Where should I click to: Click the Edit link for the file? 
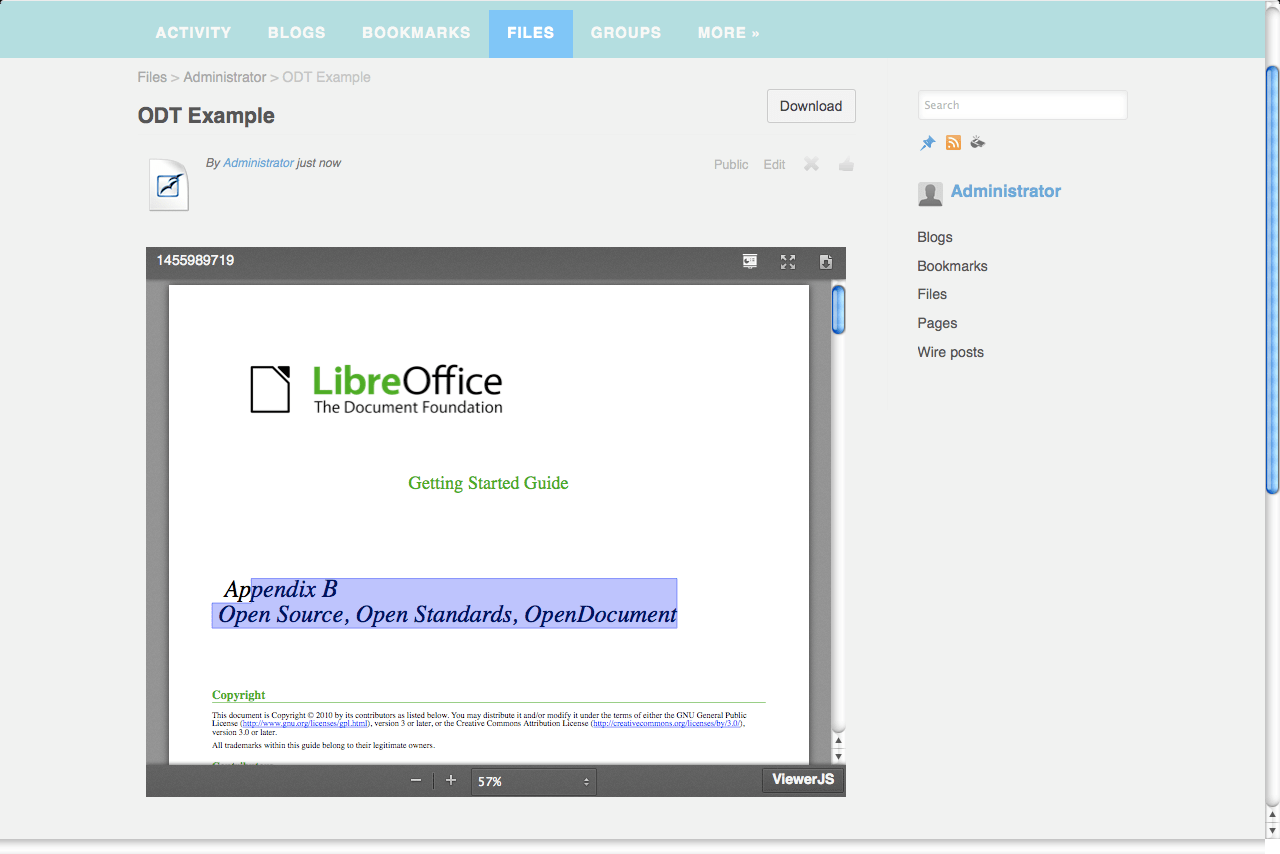(774, 164)
